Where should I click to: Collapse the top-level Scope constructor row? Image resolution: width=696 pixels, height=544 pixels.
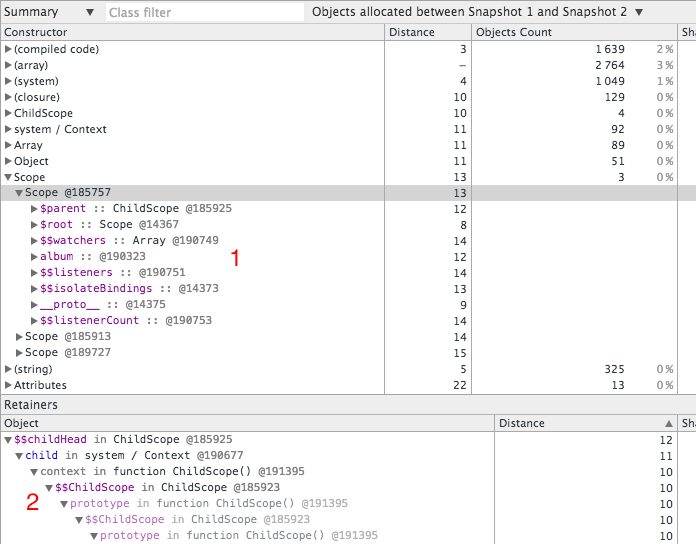tap(8, 177)
